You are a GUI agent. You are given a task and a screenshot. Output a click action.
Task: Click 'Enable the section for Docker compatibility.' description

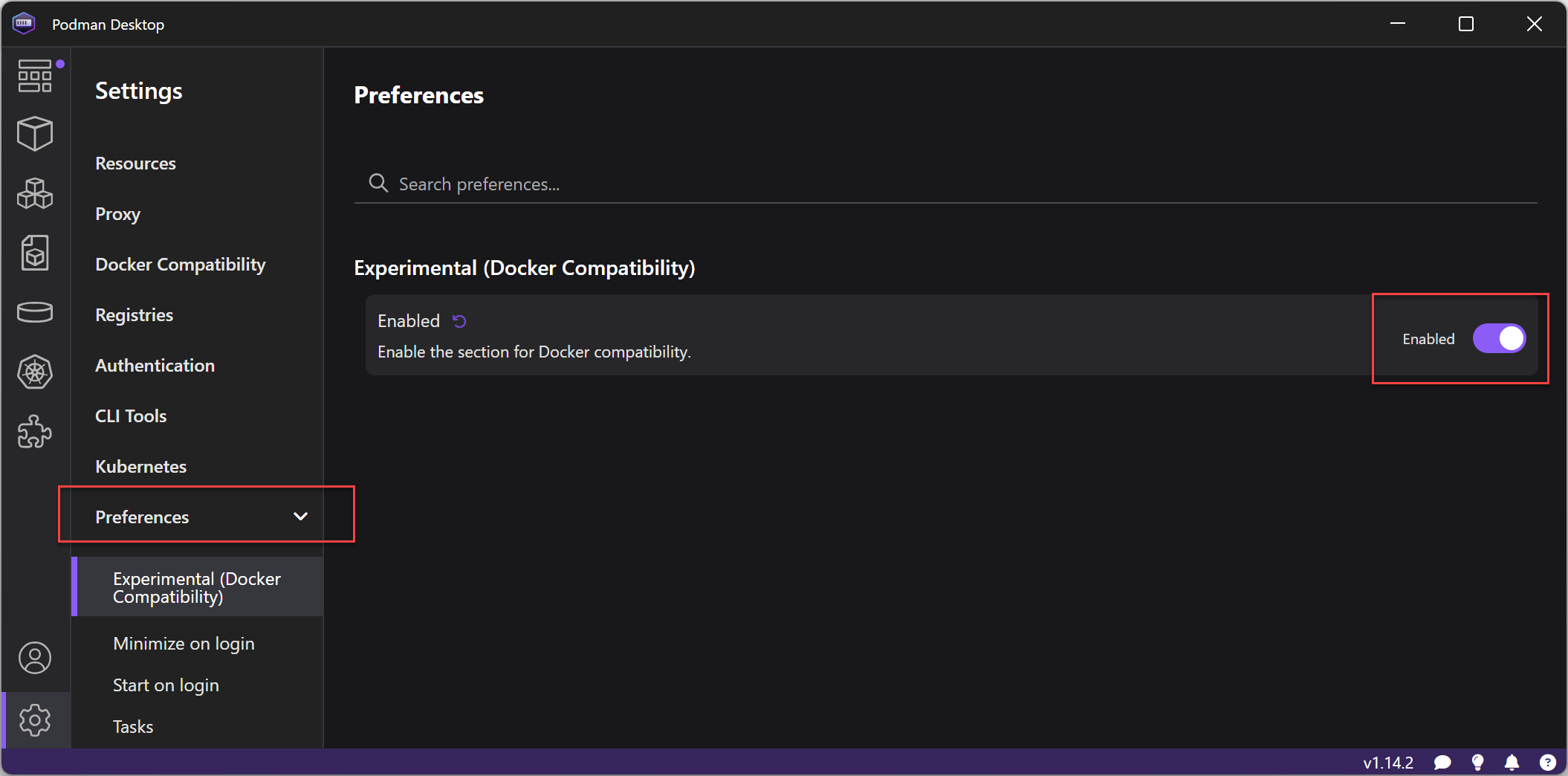coord(534,352)
